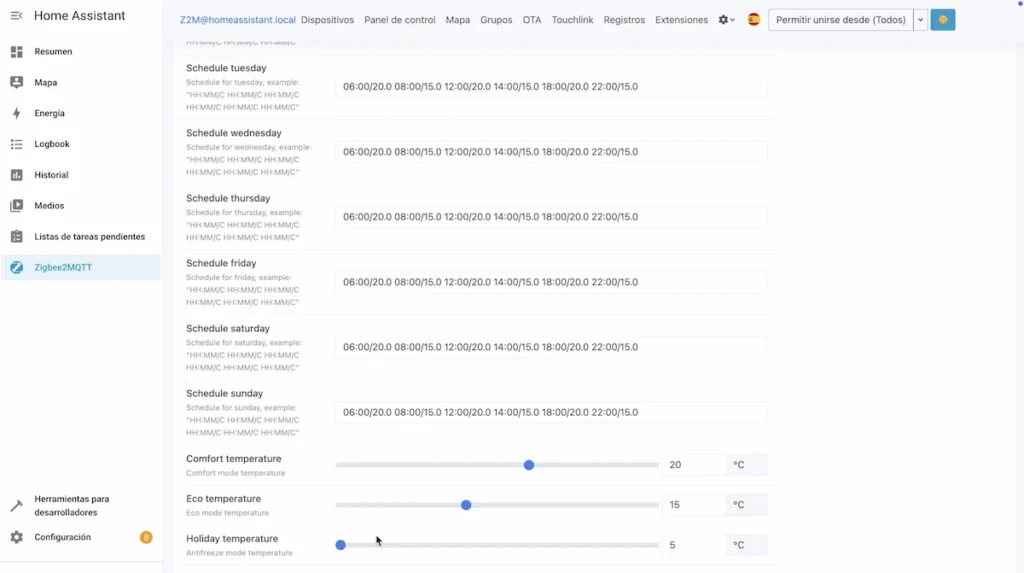Viewport: 1024px width, 573px height.
Task: Open the developer tools hammer icon
Action: click(16, 506)
